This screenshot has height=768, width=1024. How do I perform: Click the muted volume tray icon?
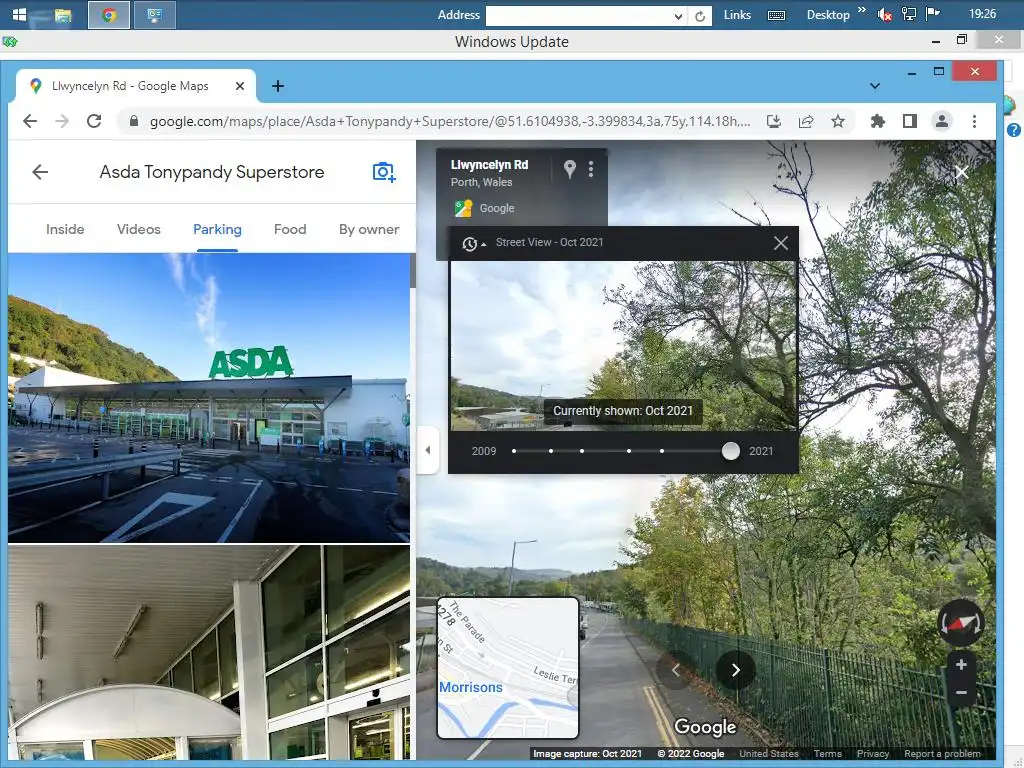pos(885,14)
